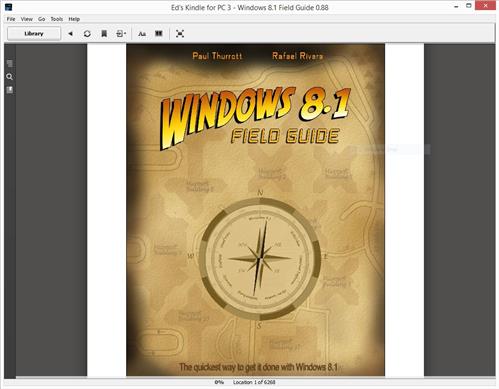Open font and text settings (Aa)
The image size is (499, 389).
click(x=142, y=34)
